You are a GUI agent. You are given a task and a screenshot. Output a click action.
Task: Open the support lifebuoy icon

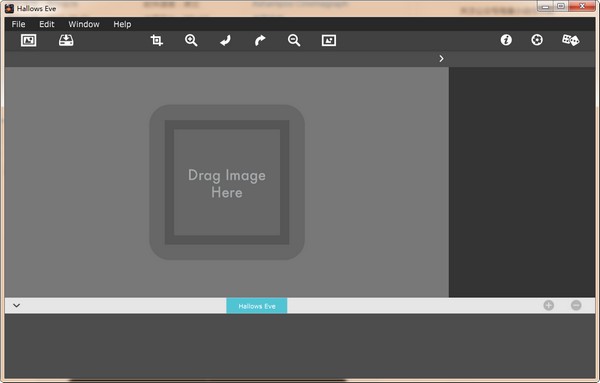(537, 40)
